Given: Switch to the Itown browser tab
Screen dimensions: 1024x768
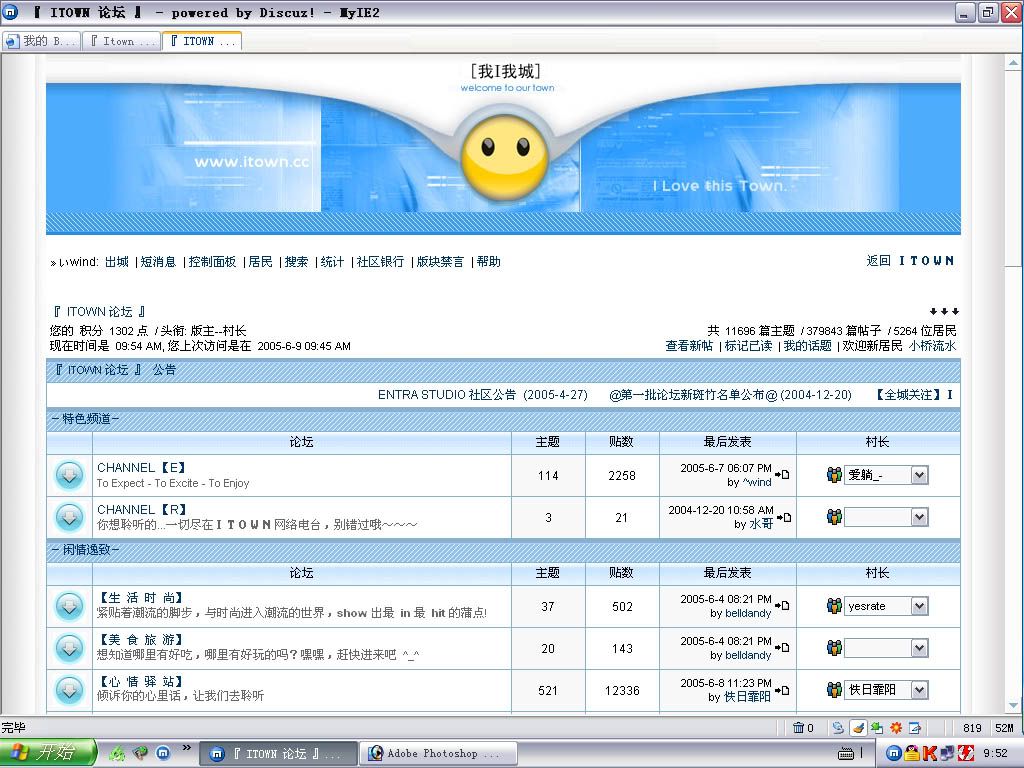Looking at the screenshot, I should (x=122, y=41).
